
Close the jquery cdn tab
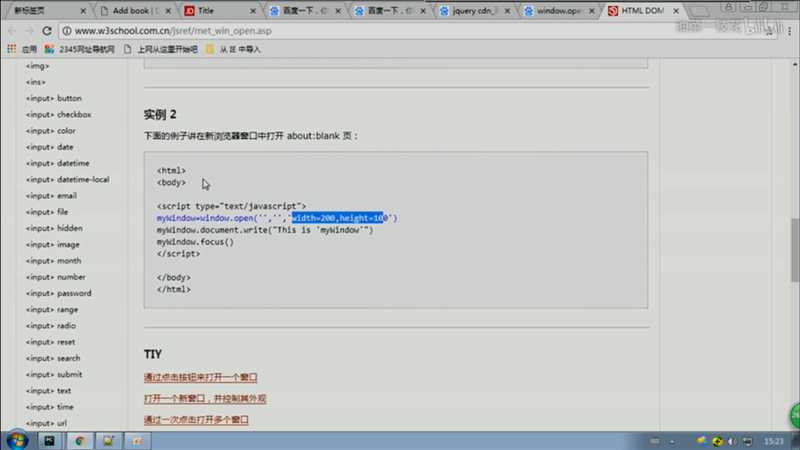tap(507, 11)
